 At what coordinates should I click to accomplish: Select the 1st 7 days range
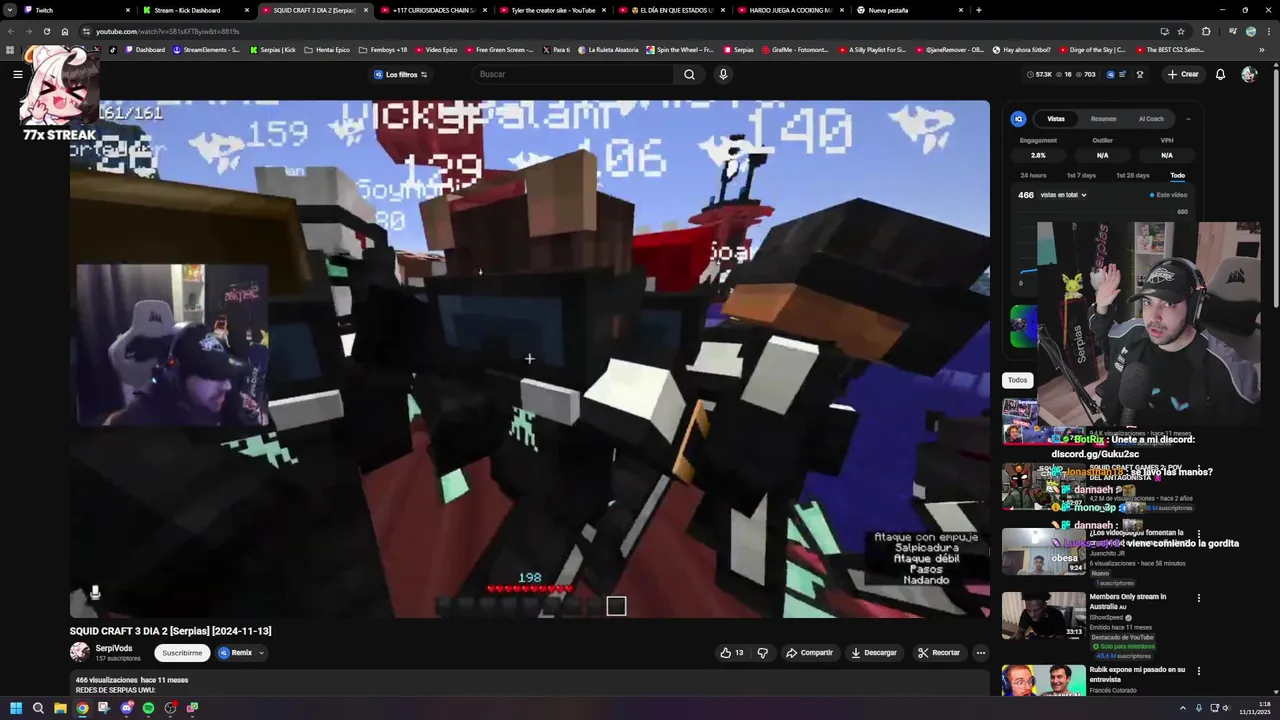click(x=1081, y=175)
